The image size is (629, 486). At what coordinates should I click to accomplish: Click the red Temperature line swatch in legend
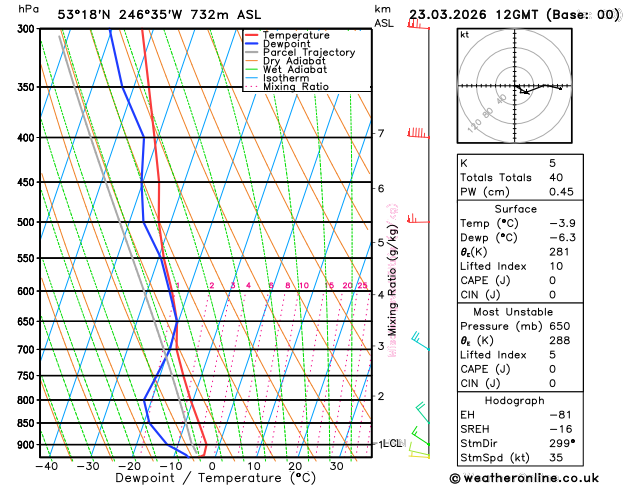pos(252,35)
